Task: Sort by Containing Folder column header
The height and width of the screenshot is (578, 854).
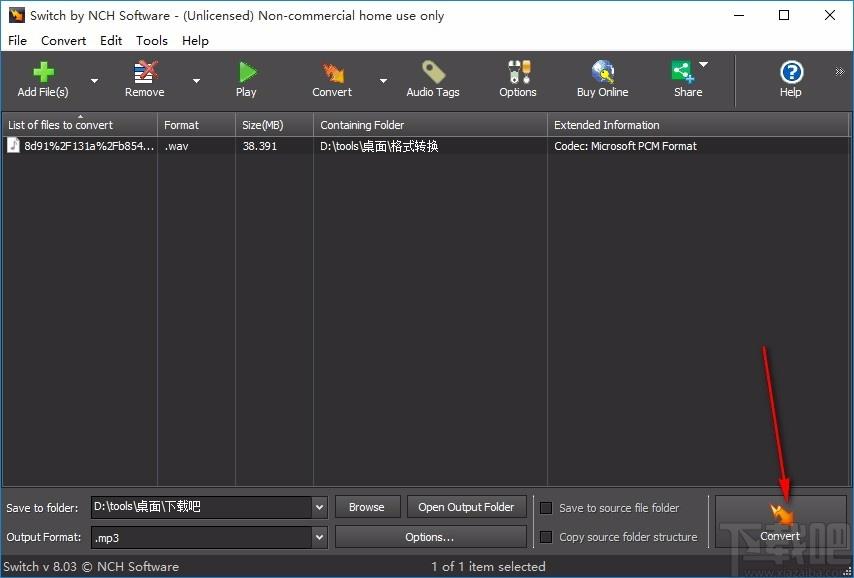Action: 430,125
